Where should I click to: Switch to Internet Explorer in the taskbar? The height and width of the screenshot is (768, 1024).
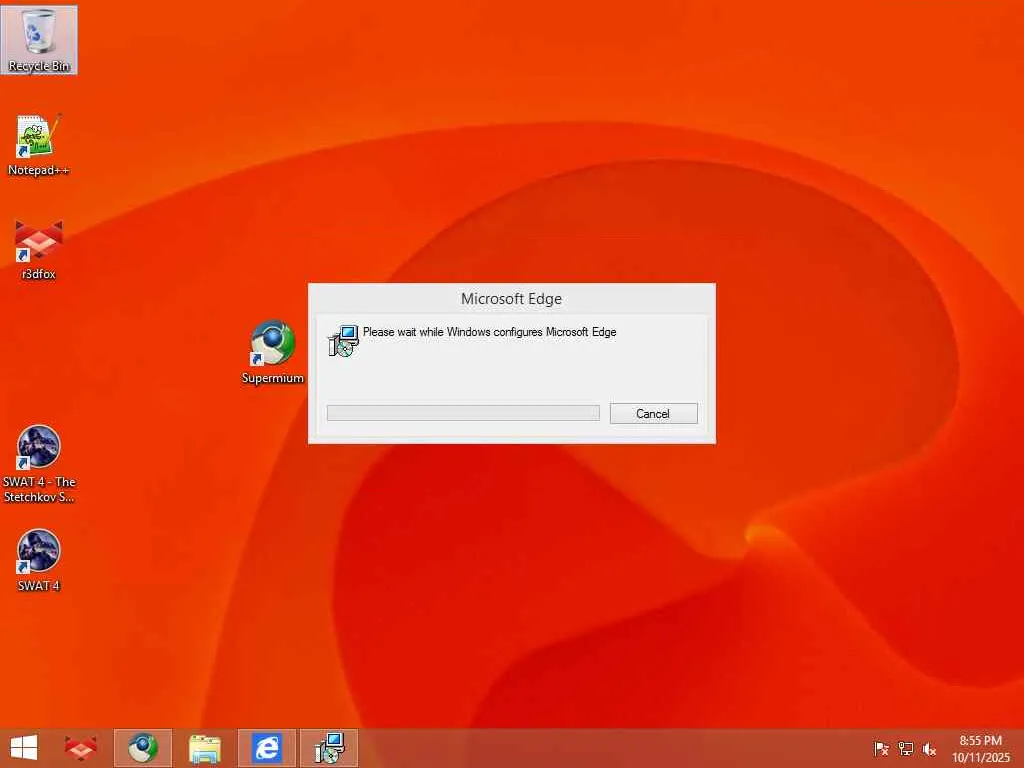click(266, 748)
